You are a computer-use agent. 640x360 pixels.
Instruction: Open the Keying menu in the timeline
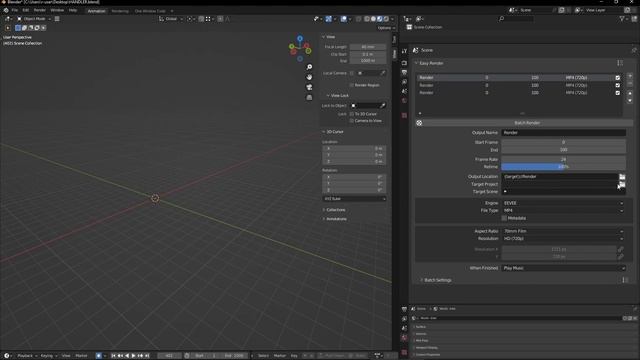[48, 356]
